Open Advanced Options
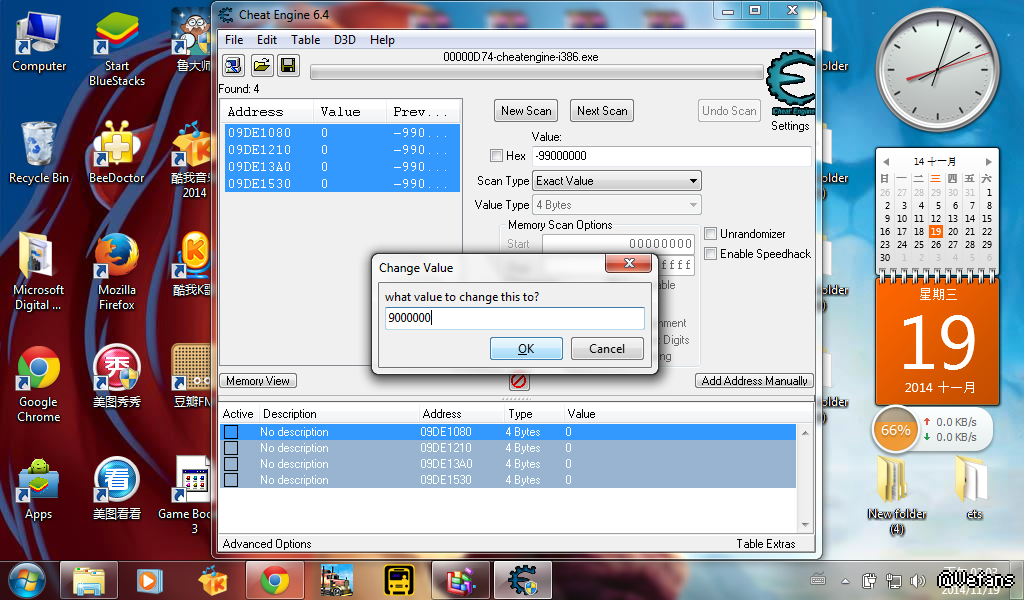 point(267,544)
